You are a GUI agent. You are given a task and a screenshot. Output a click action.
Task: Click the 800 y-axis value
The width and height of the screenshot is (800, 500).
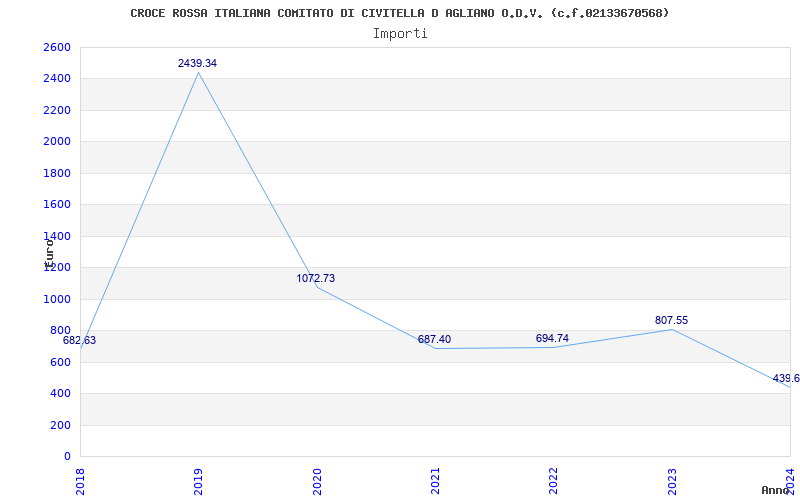click(60, 331)
